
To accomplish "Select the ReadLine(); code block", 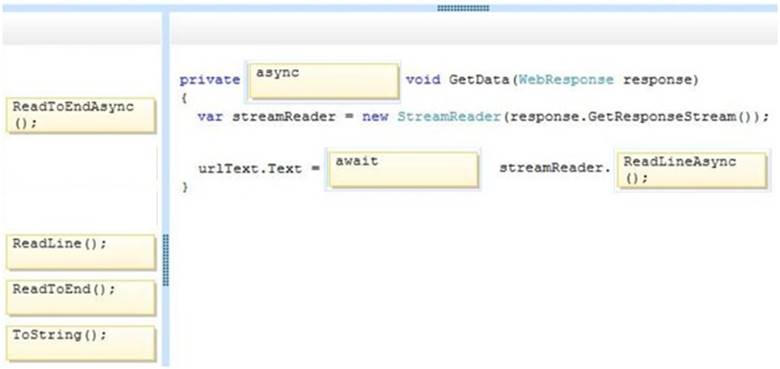I will point(81,252).
